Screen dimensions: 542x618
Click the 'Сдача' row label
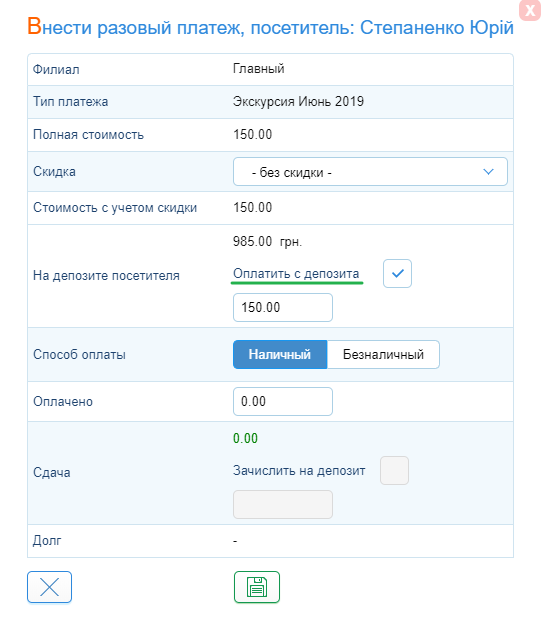point(52,472)
